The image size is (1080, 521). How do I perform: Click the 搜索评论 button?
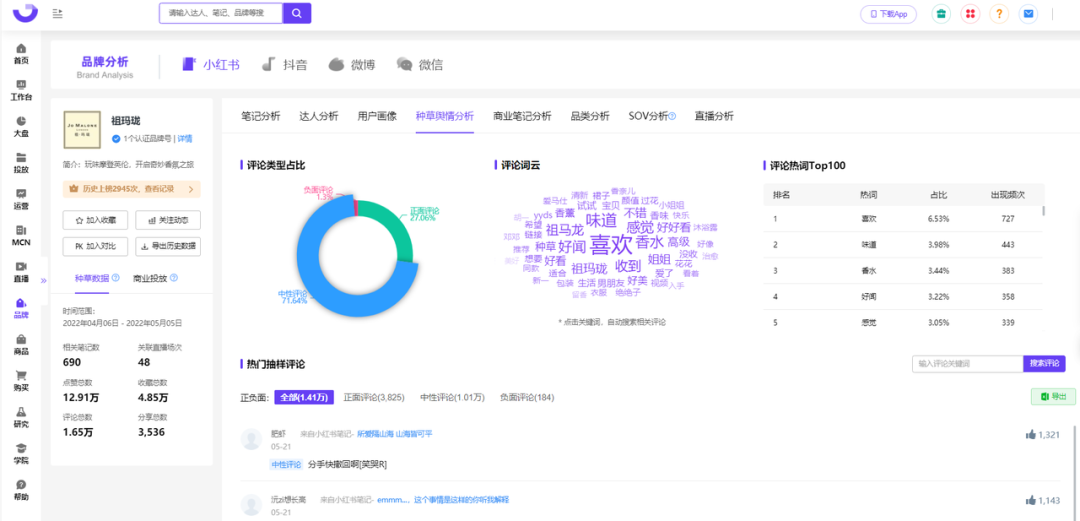click(1044, 364)
